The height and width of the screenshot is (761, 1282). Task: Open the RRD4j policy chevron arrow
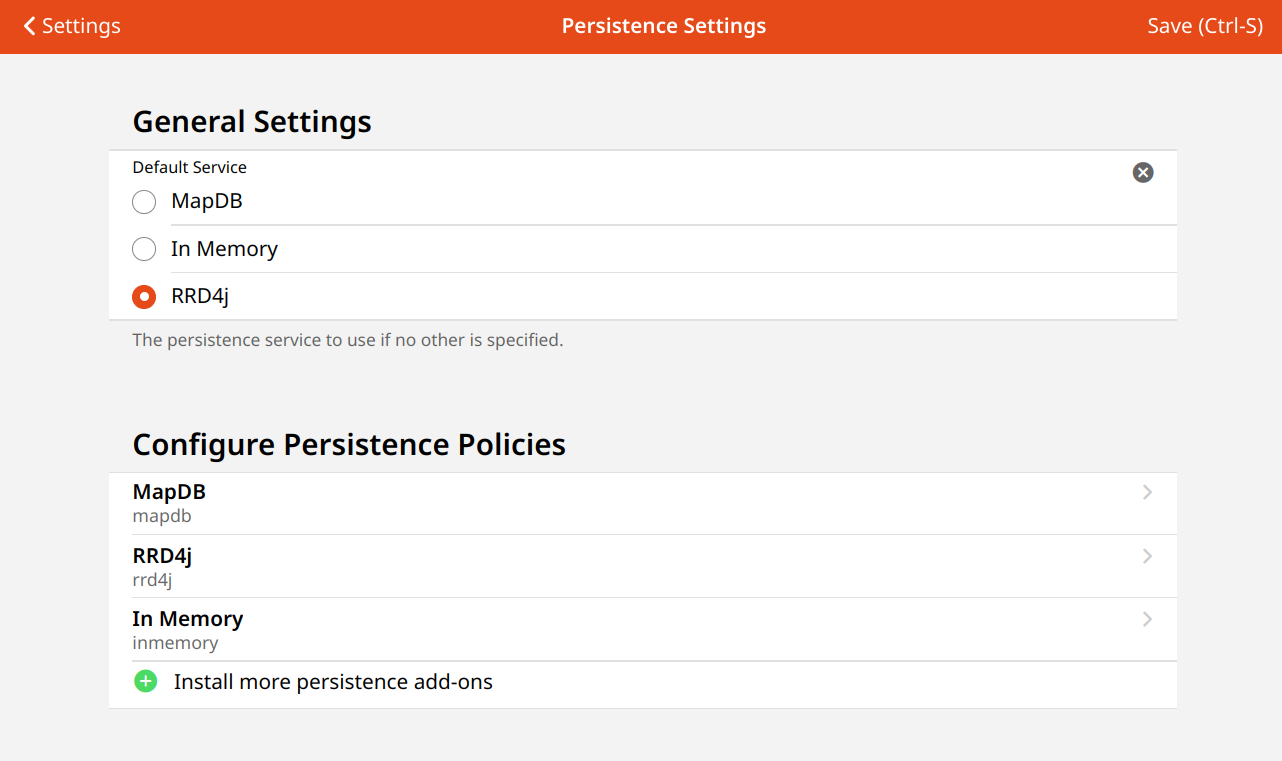pyautogui.click(x=1147, y=556)
